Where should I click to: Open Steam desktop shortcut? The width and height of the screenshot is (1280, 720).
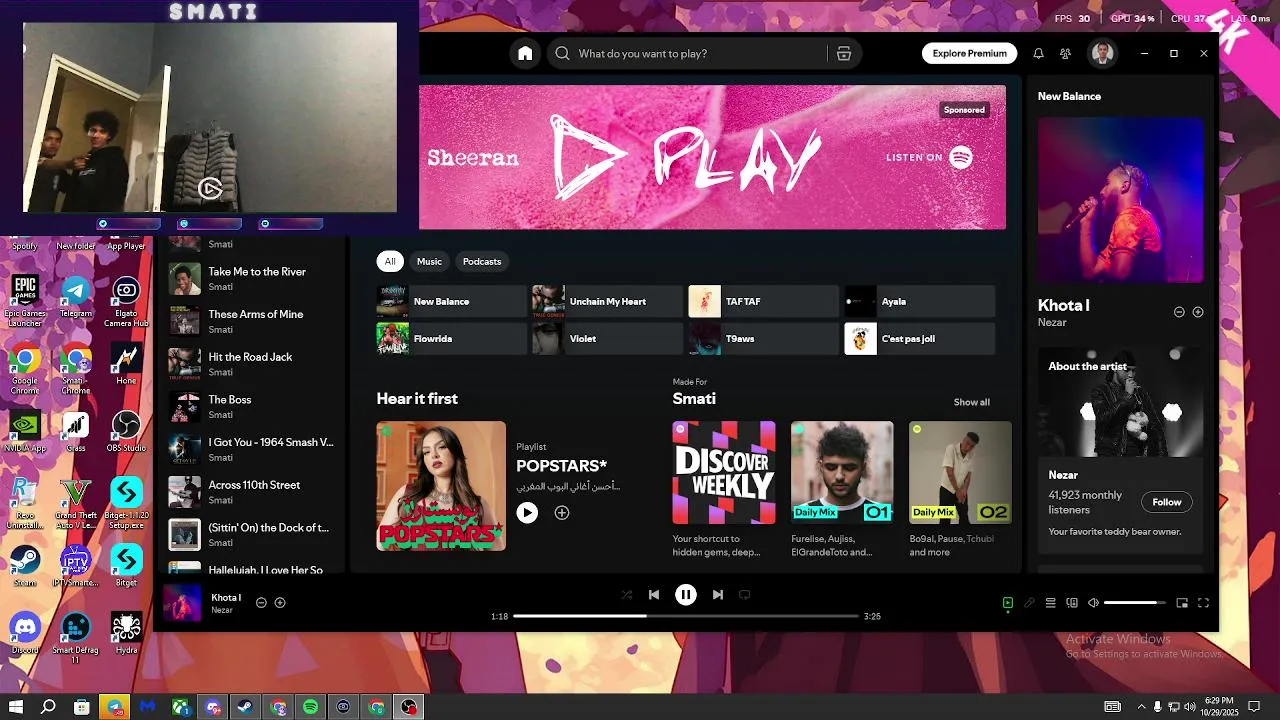pos(25,565)
